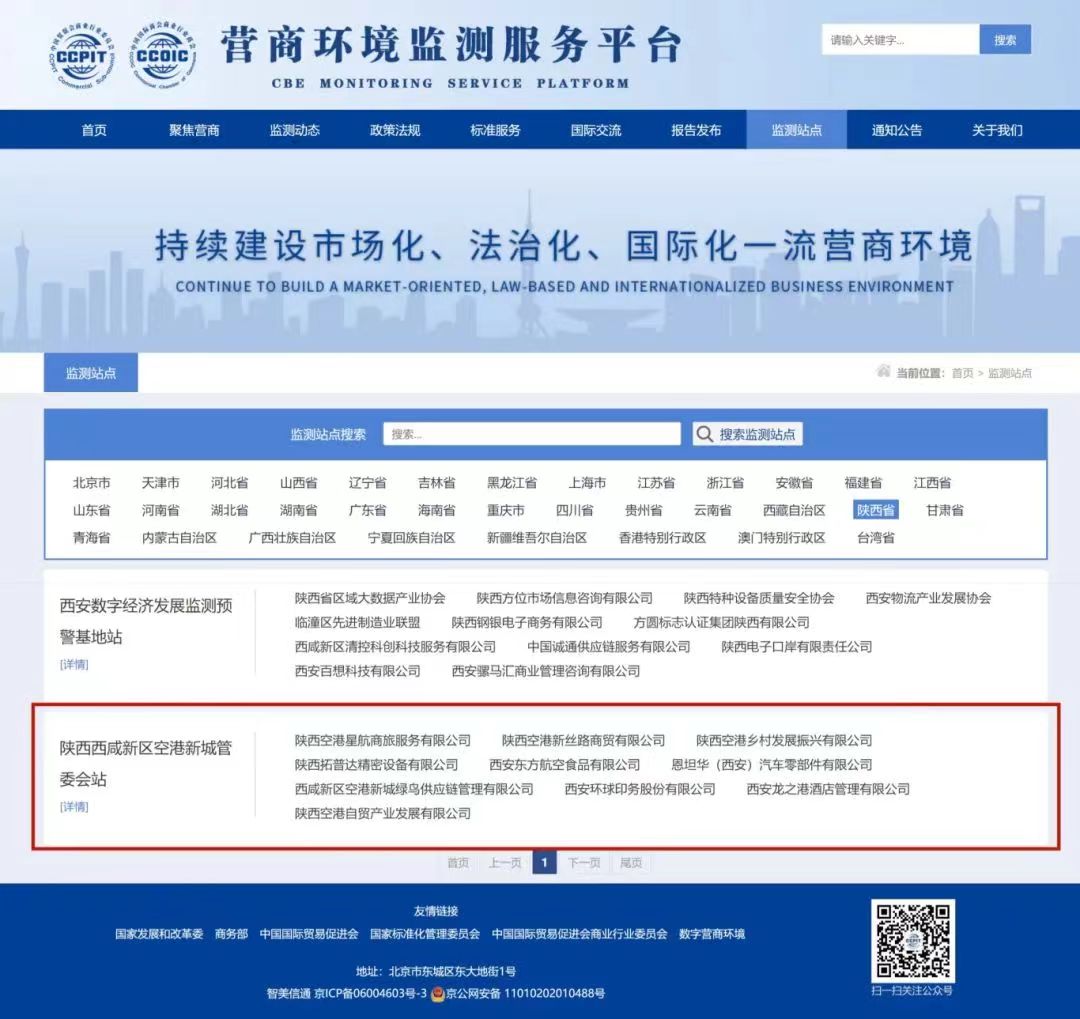Open footer link 国家发展和改革委
The width and height of the screenshot is (1080, 1019).
coord(159,934)
